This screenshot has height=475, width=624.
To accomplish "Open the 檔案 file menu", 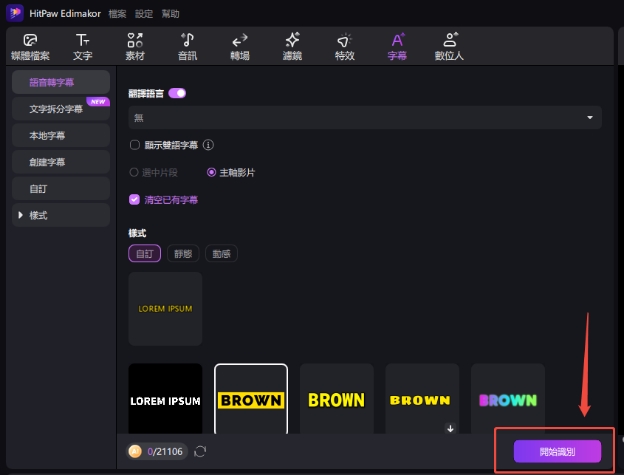I will click(117, 14).
